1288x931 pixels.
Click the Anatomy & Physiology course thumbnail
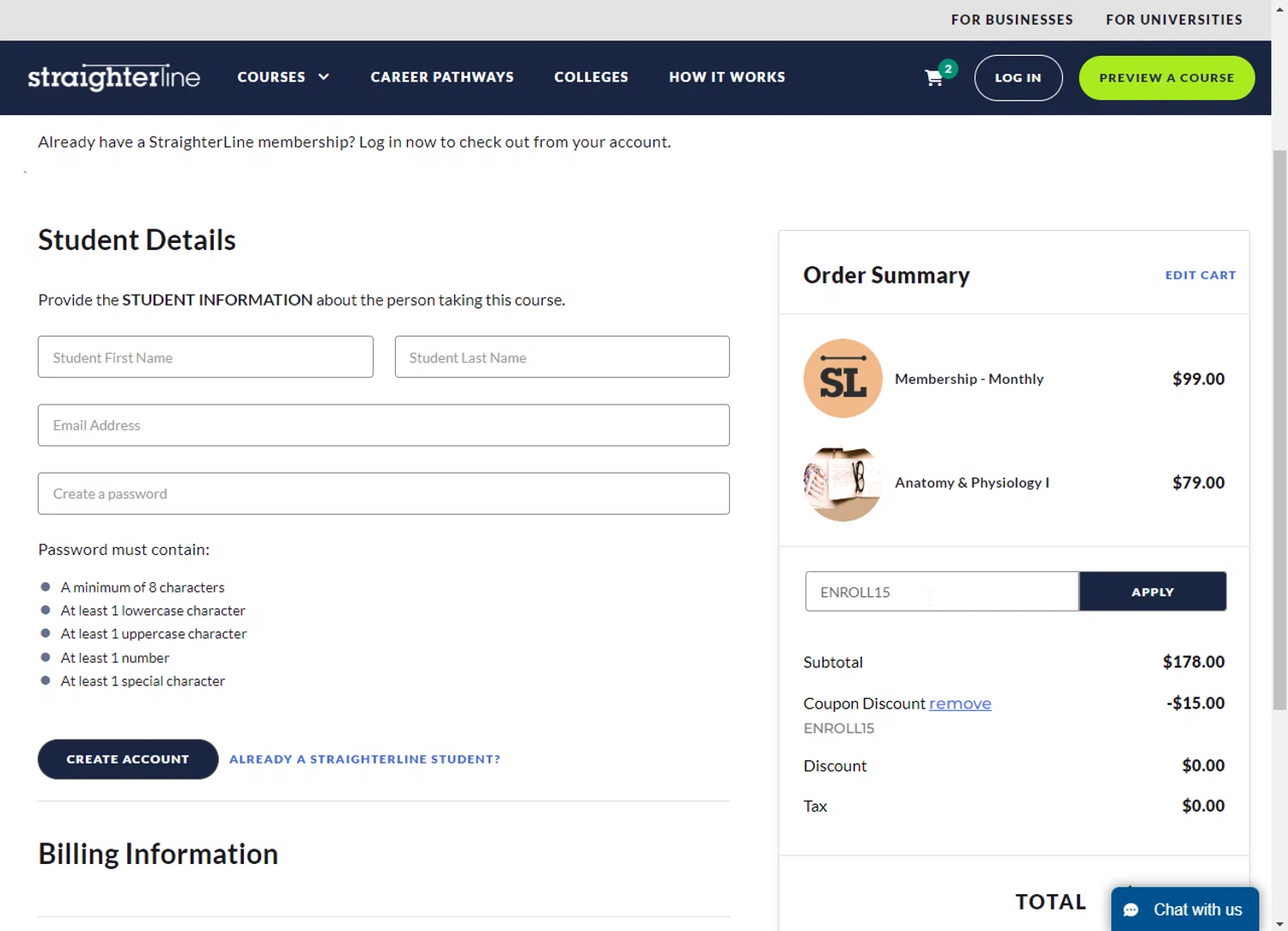coord(842,483)
